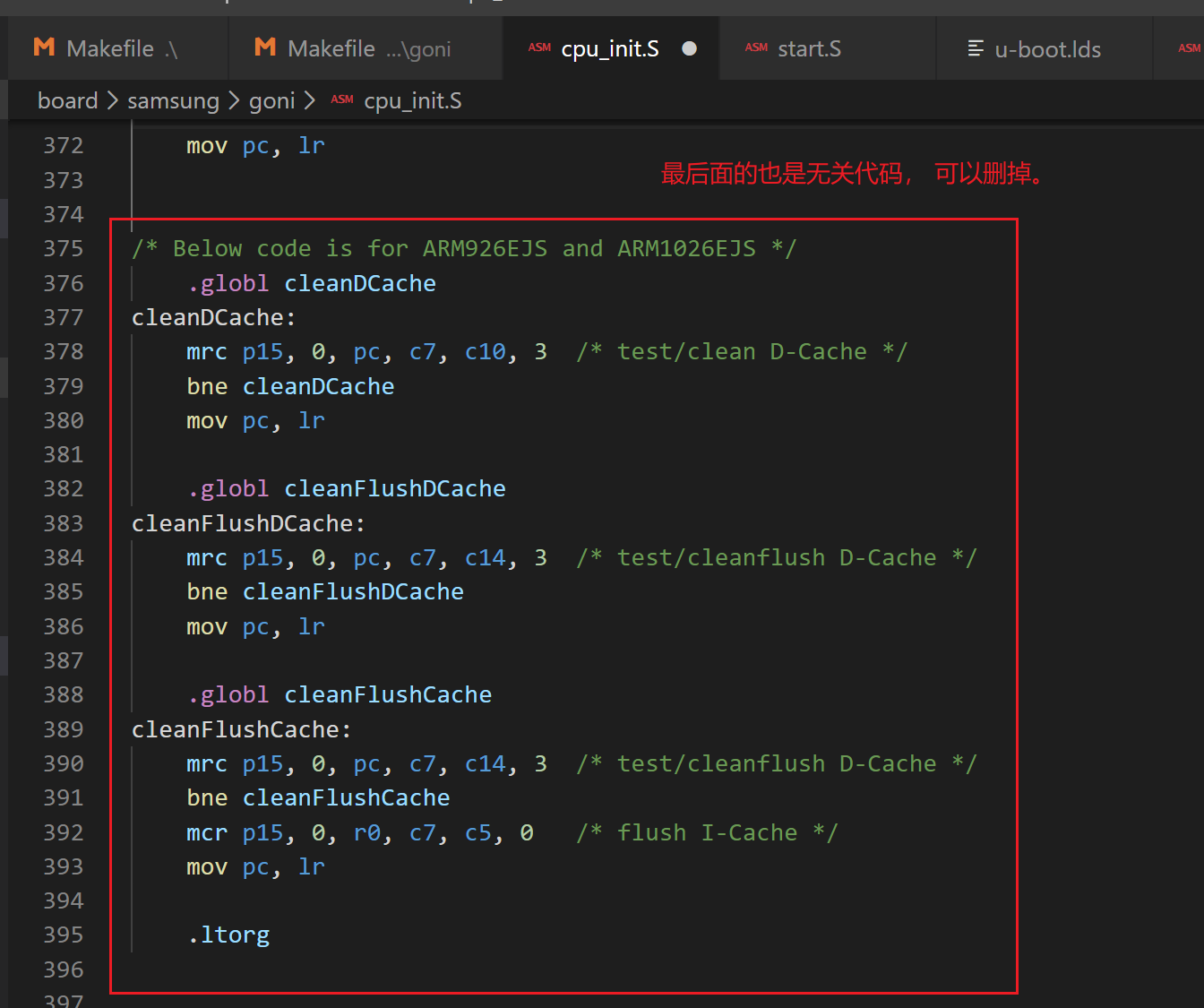Click '.globl cleanDCache' on line 376
The width and height of the screenshot is (1204, 1008).
(312, 283)
